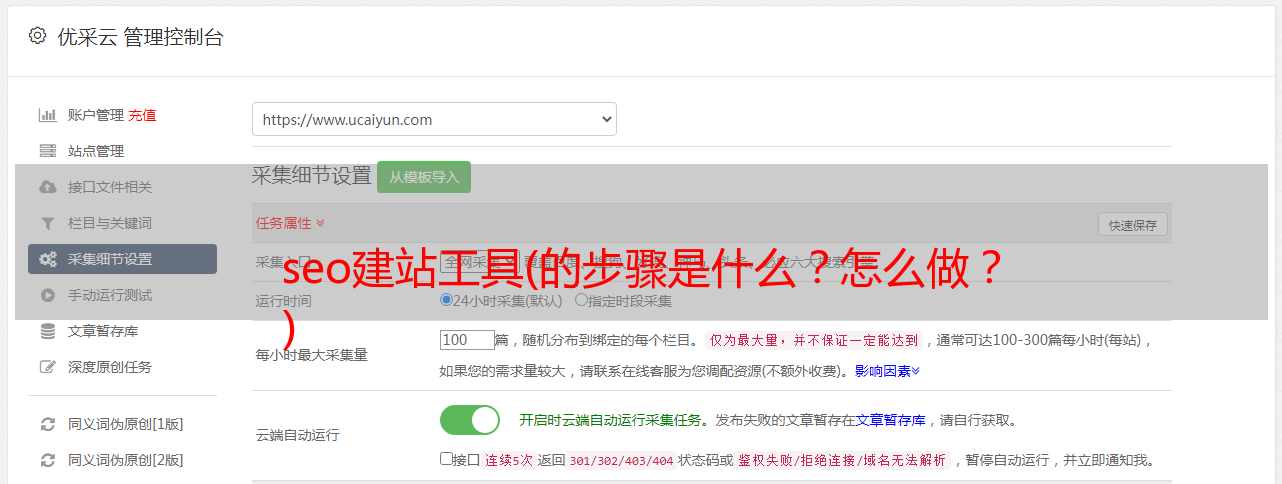Click the gear icon beside 优采云 管理控制台
This screenshot has height=484, width=1282.
[x=37, y=36]
